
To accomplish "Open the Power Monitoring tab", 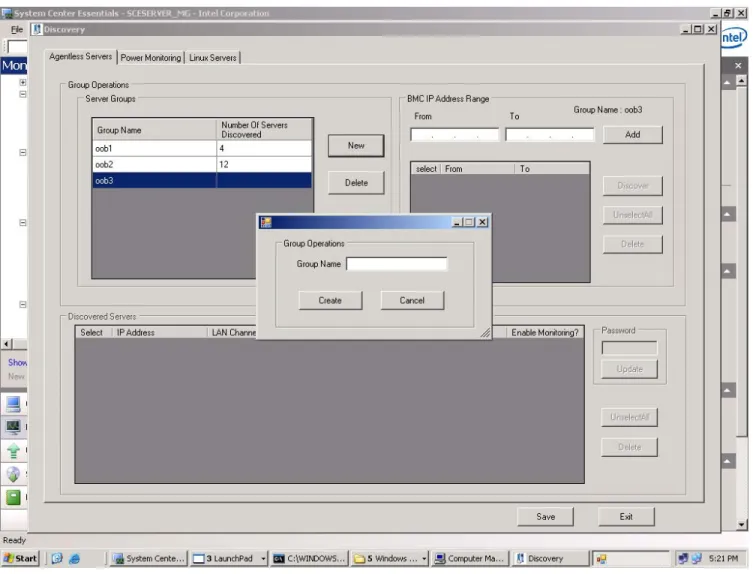I will pos(151,58).
